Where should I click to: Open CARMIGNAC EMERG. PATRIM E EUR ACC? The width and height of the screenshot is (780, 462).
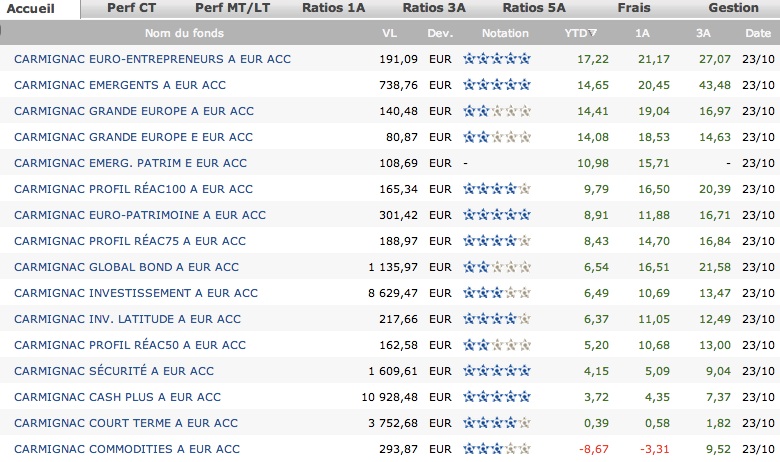tap(130, 163)
